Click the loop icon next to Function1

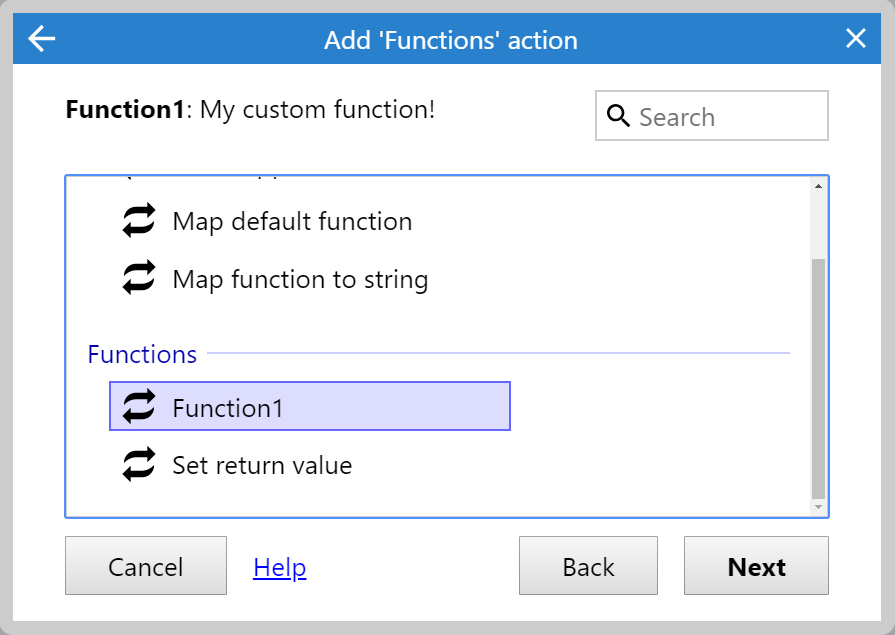[139, 407]
